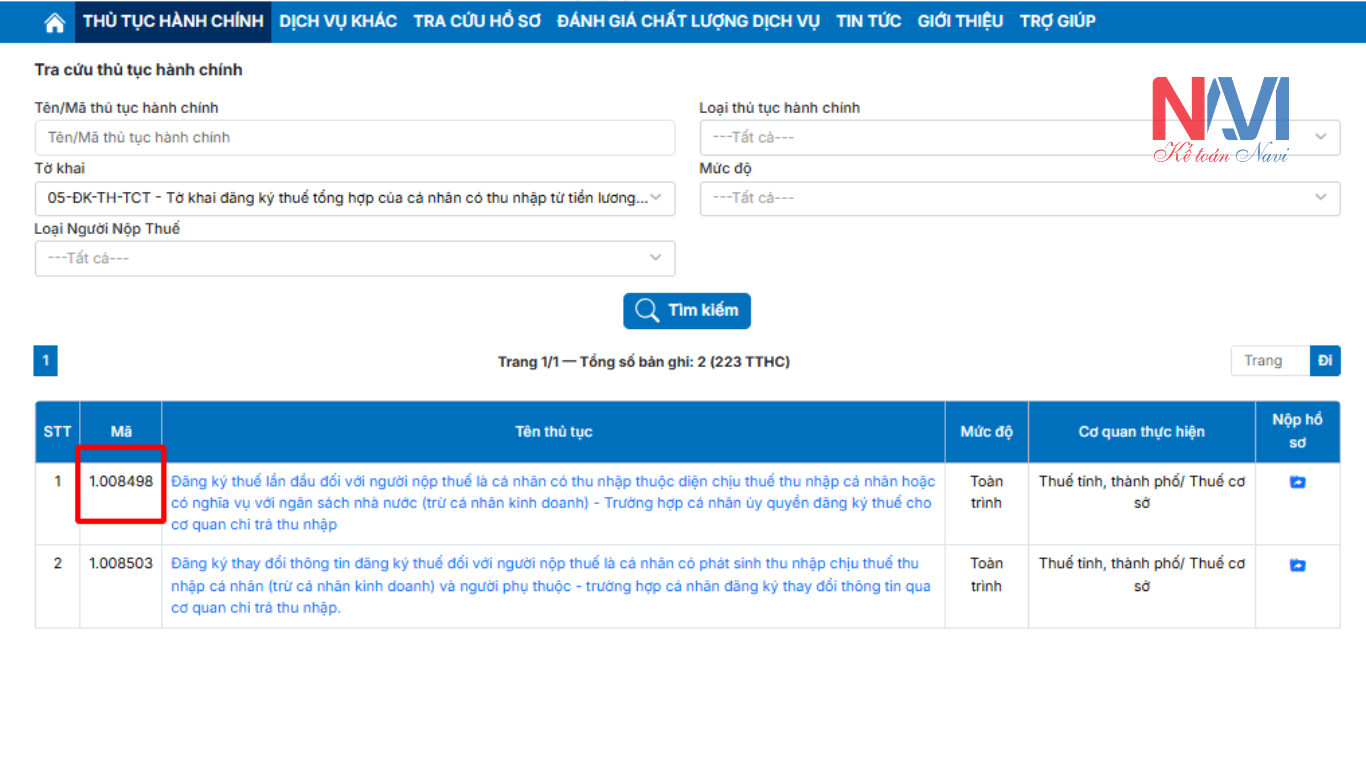Open Đánh giá chất lượng dịch vụ page
The width and height of the screenshot is (1366, 768).
(x=688, y=21)
